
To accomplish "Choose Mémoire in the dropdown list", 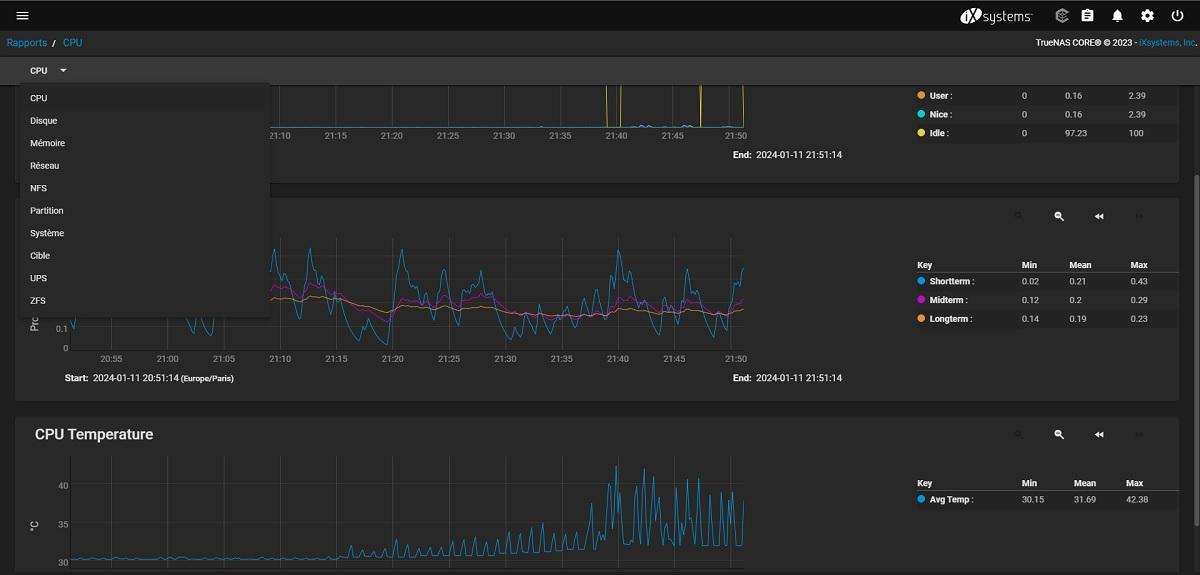I will pos(47,143).
